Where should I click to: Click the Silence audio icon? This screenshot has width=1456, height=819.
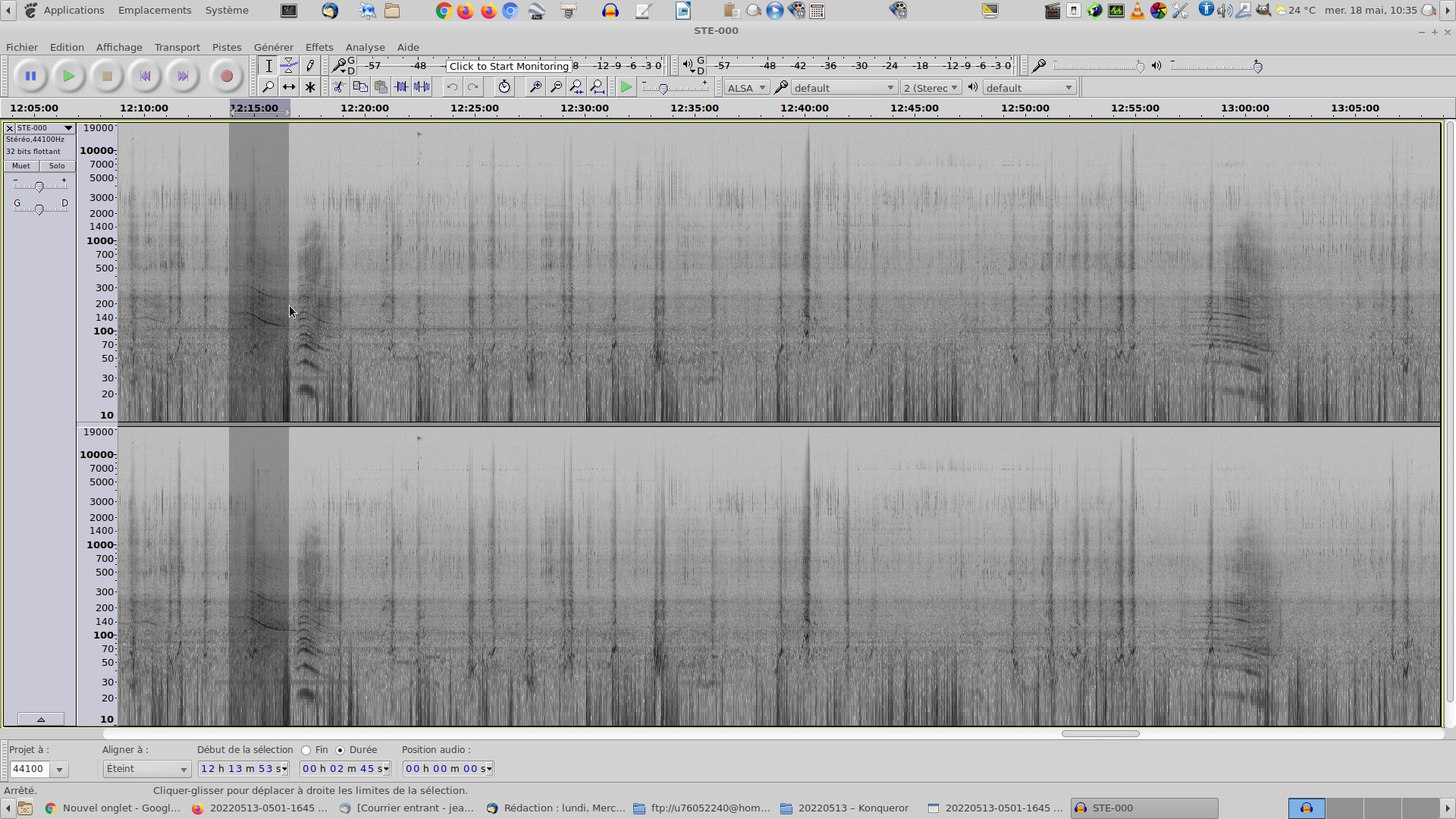tap(422, 87)
